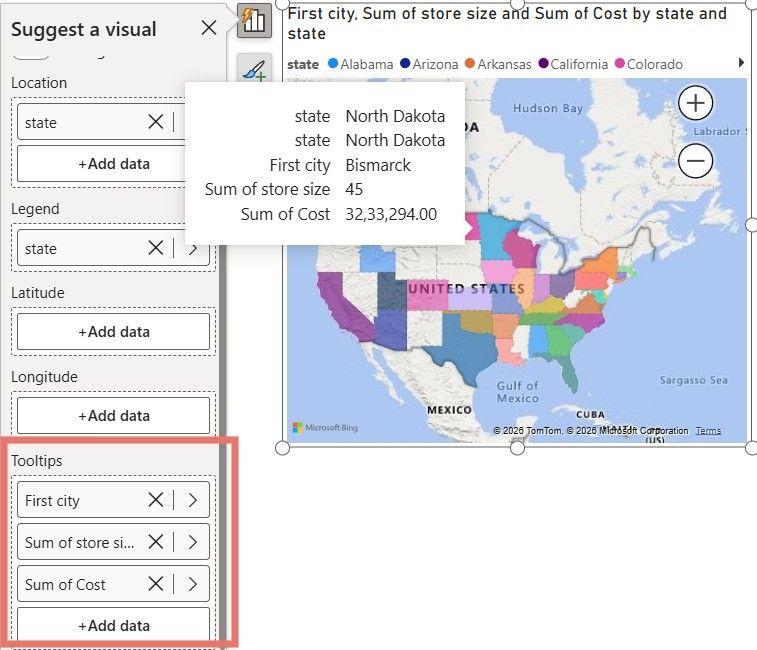Show more legend items with right arrow
757x650 pixels.
coord(741,63)
